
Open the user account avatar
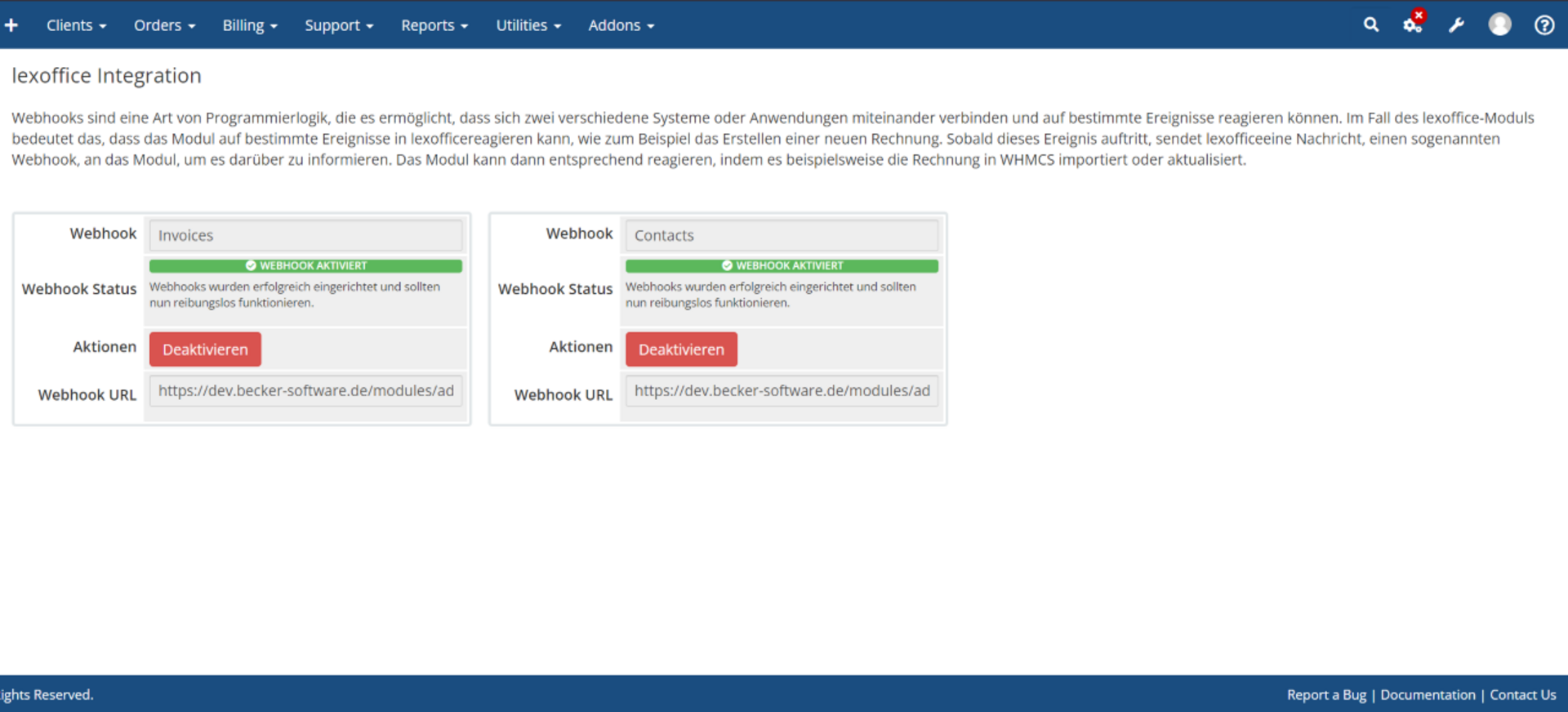tap(1499, 25)
